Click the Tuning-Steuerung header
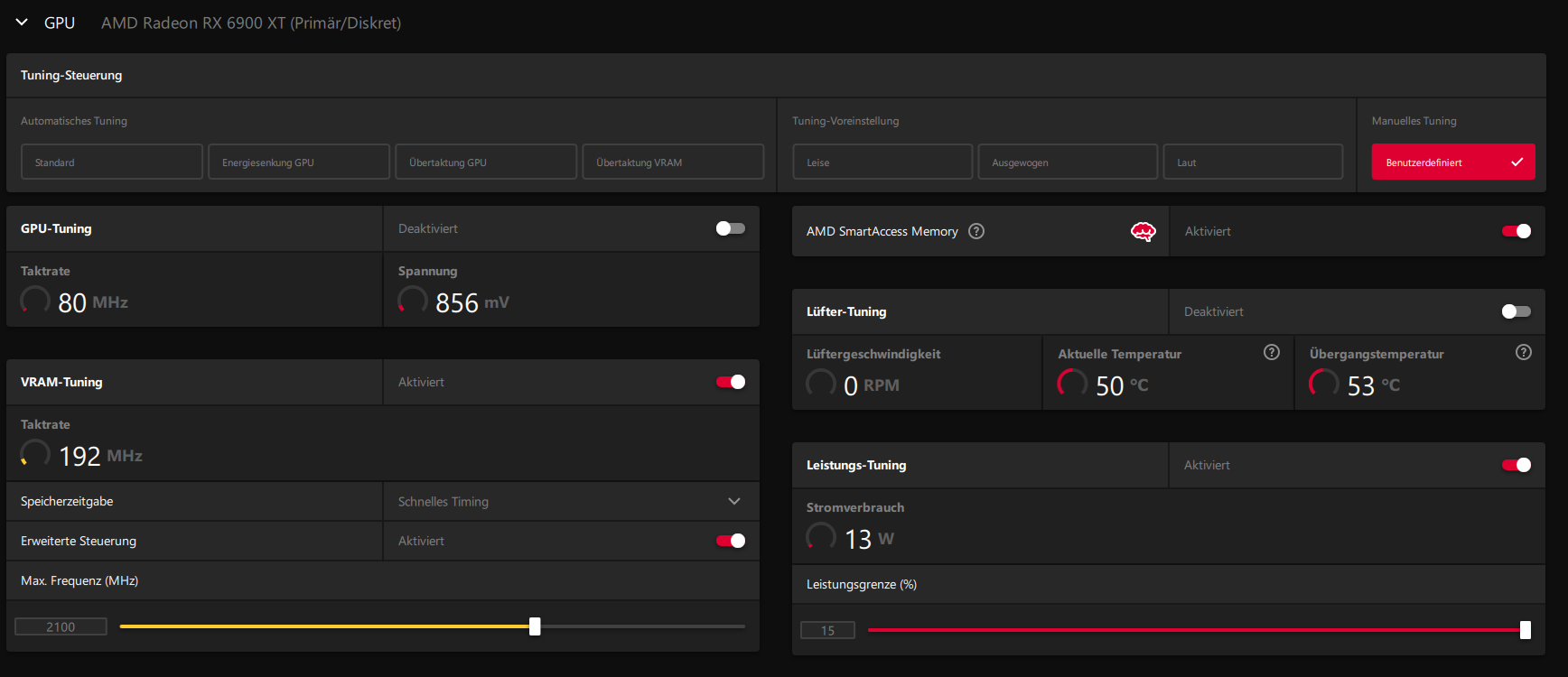Screen dimensions: 1568x677 tap(71, 75)
